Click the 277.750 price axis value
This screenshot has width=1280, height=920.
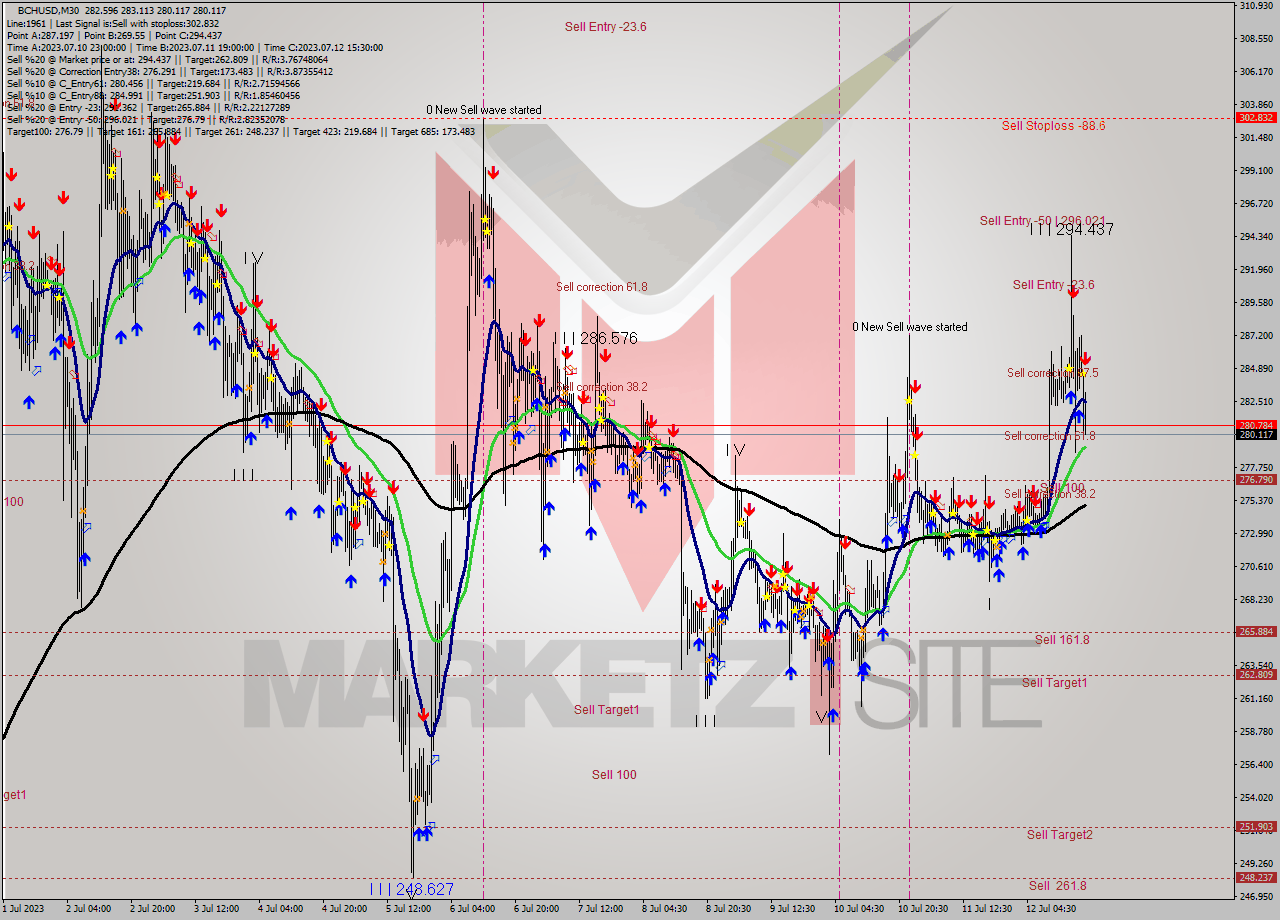[x=1255, y=467]
